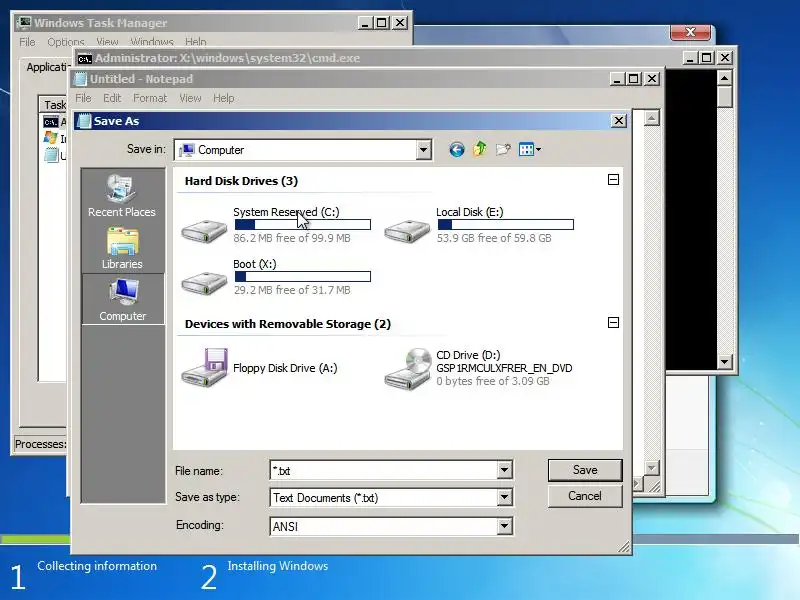
Task: Select System Reserved (C:) drive icon
Action: (x=204, y=231)
